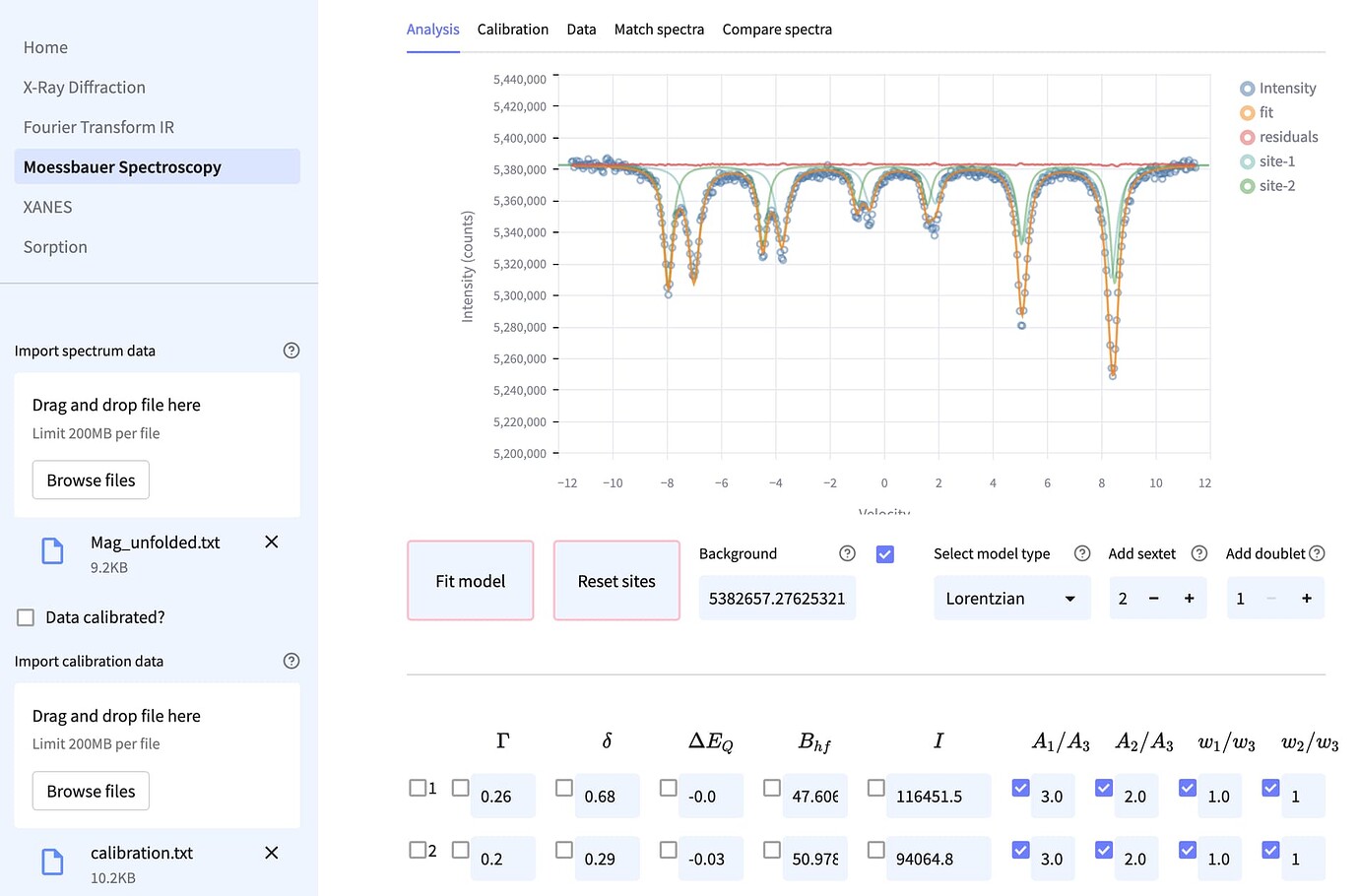
Task: Select XANES in the sidebar
Action: (46, 207)
